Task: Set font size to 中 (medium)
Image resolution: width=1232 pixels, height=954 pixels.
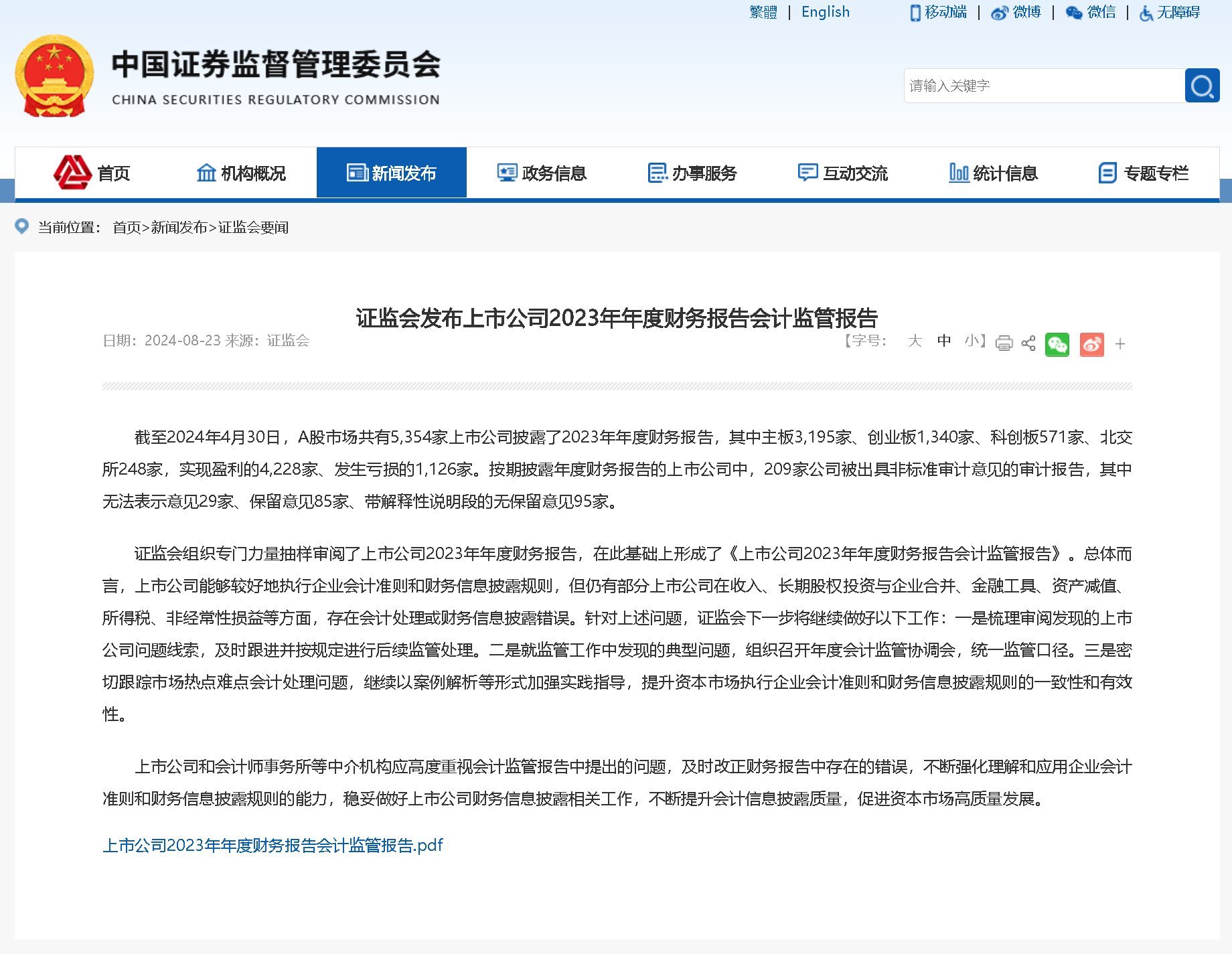Action: point(944,341)
